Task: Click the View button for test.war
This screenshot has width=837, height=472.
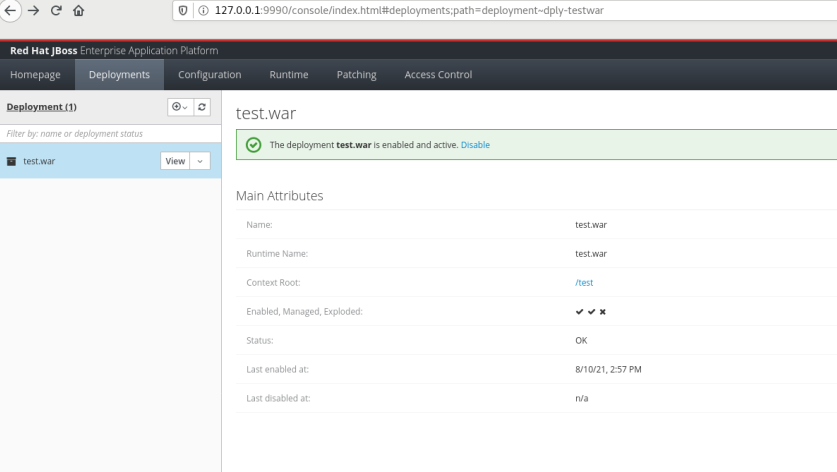Action: [175, 161]
